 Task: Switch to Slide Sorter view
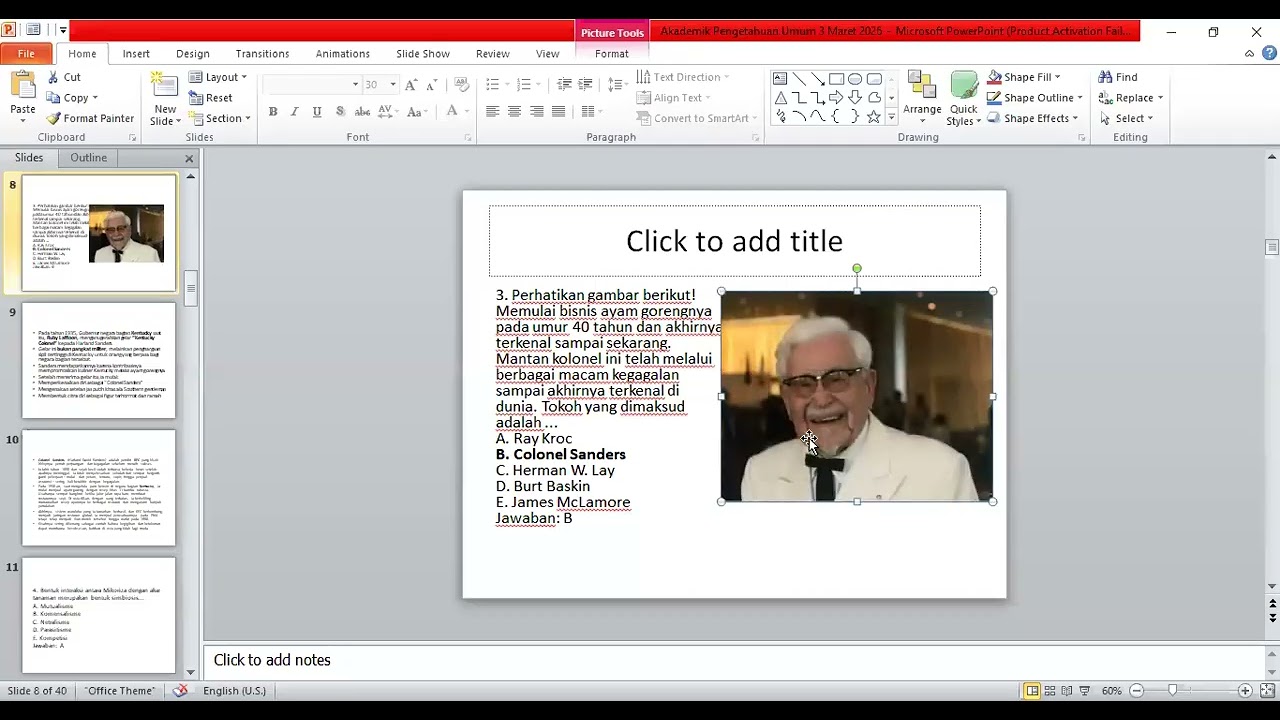[x=1050, y=691]
